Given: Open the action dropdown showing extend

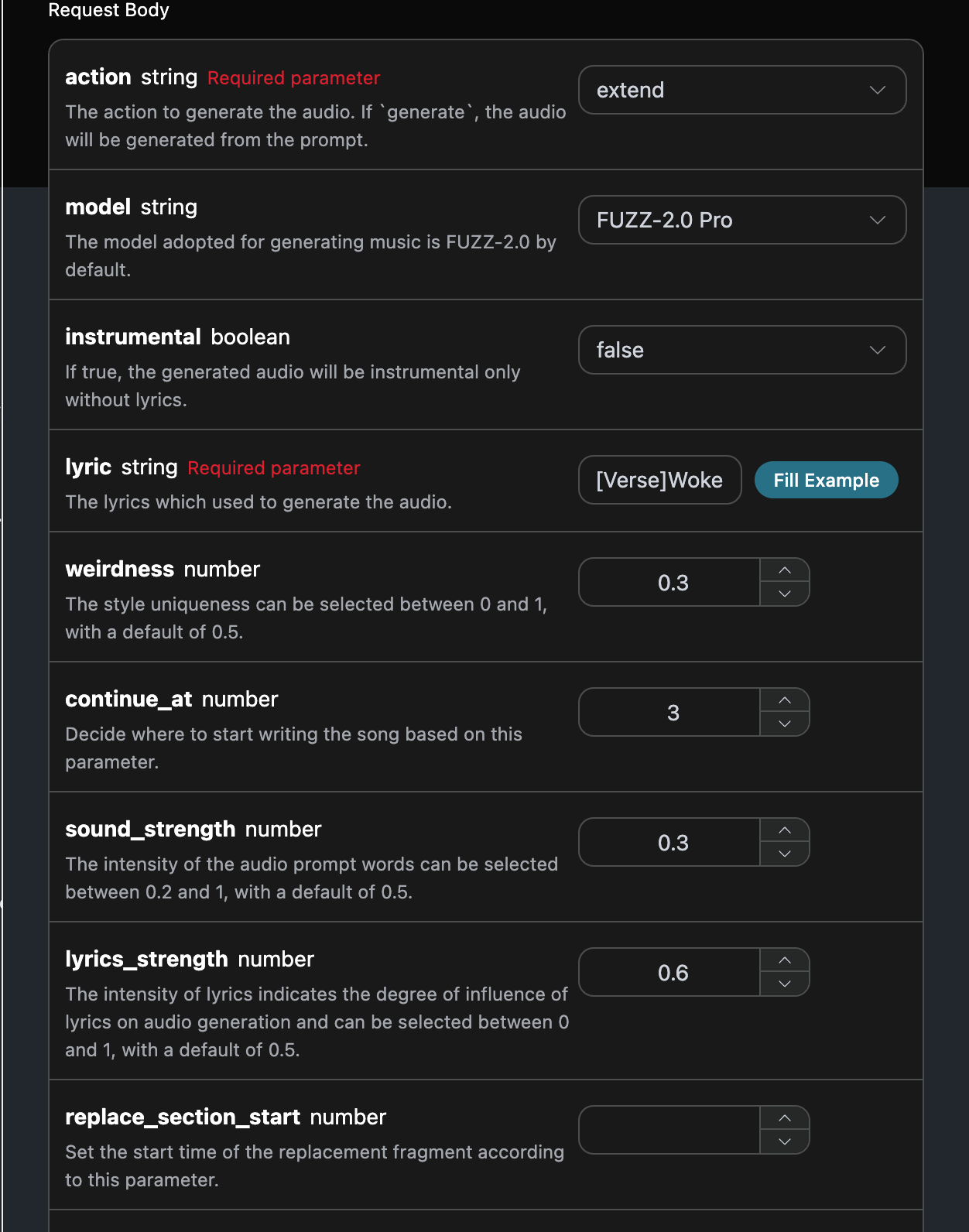Looking at the screenshot, I should tap(741, 90).
